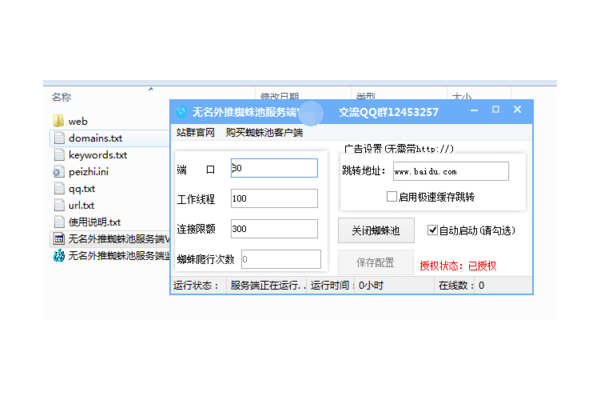Maximize the spider pool server window
The height and width of the screenshot is (400, 600).
pyautogui.click(x=496, y=109)
